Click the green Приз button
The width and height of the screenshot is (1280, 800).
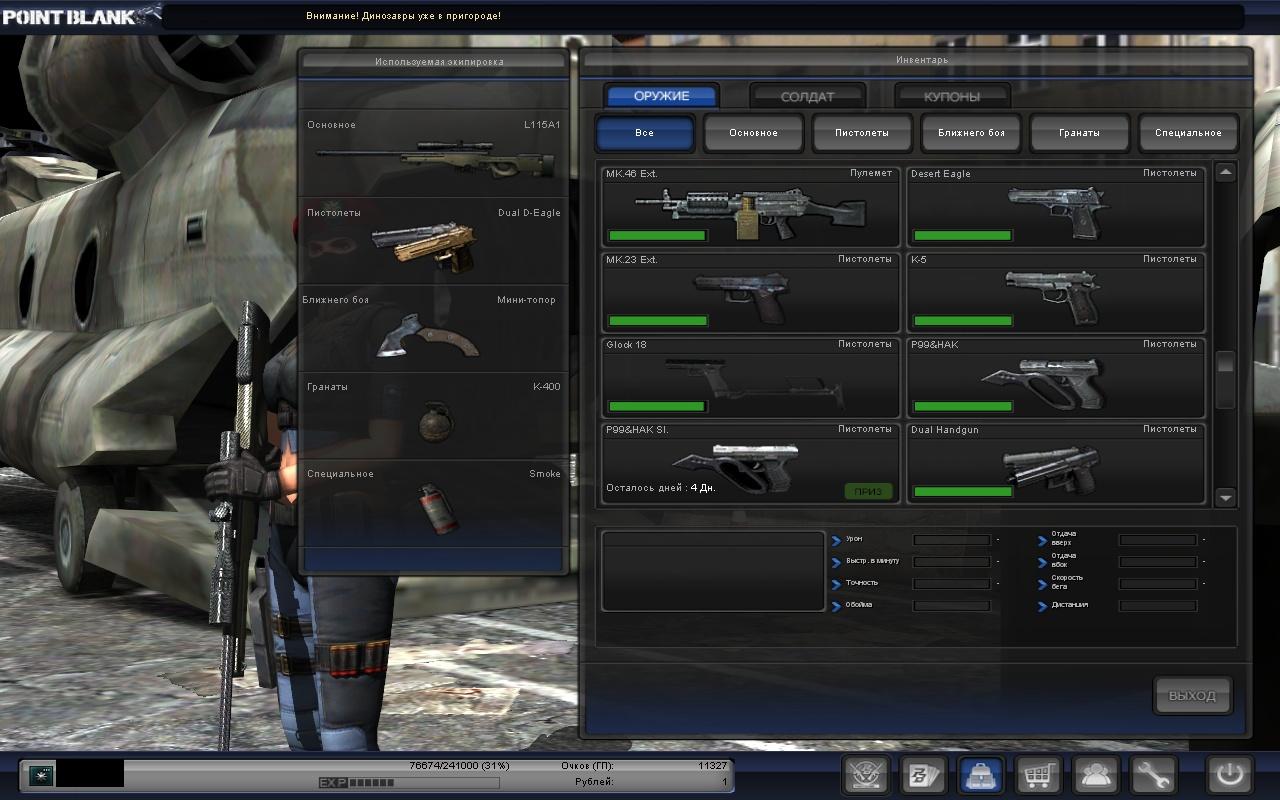(x=867, y=491)
